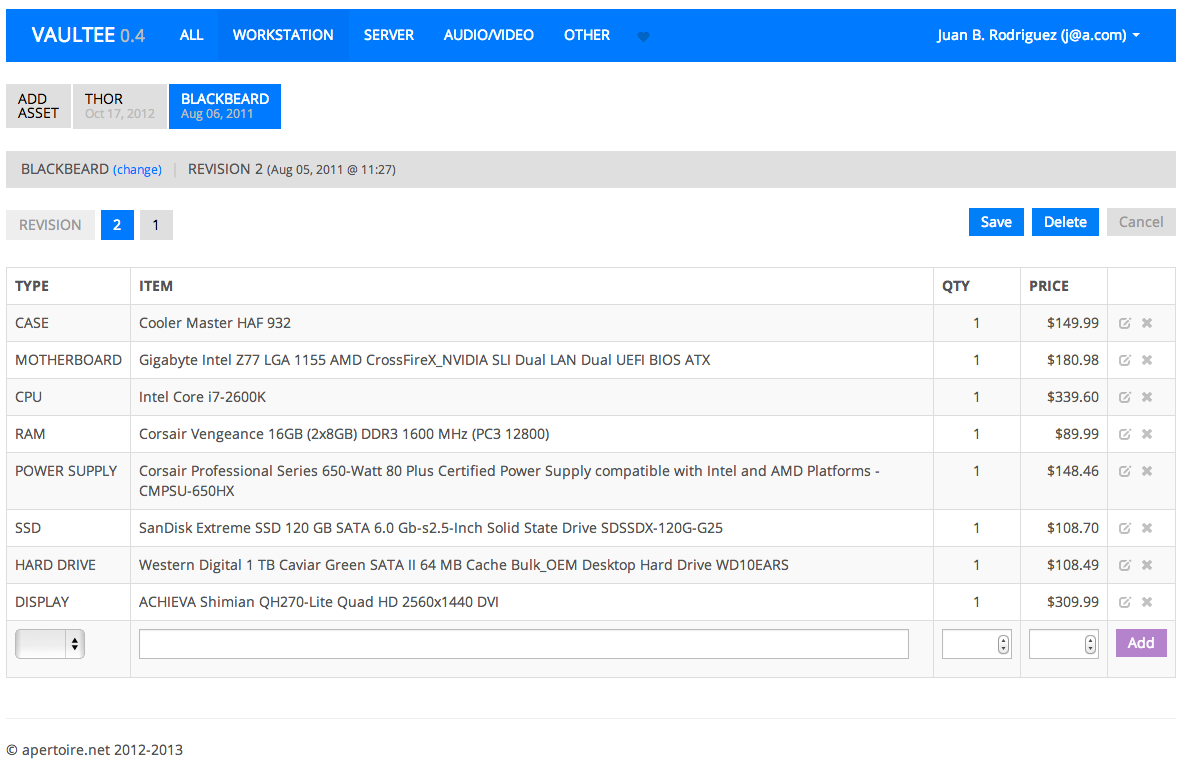Edit the CASE row with pencil icon
The image size is (1189, 780).
(x=1125, y=323)
